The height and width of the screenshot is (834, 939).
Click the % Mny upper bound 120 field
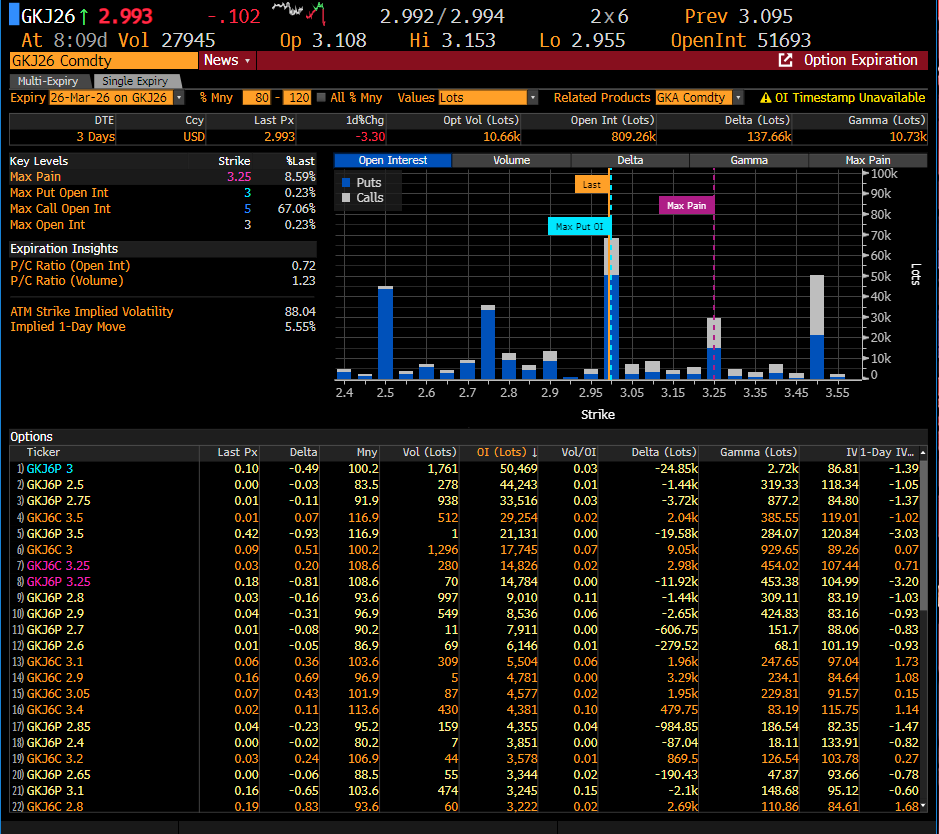click(x=297, y=98)
